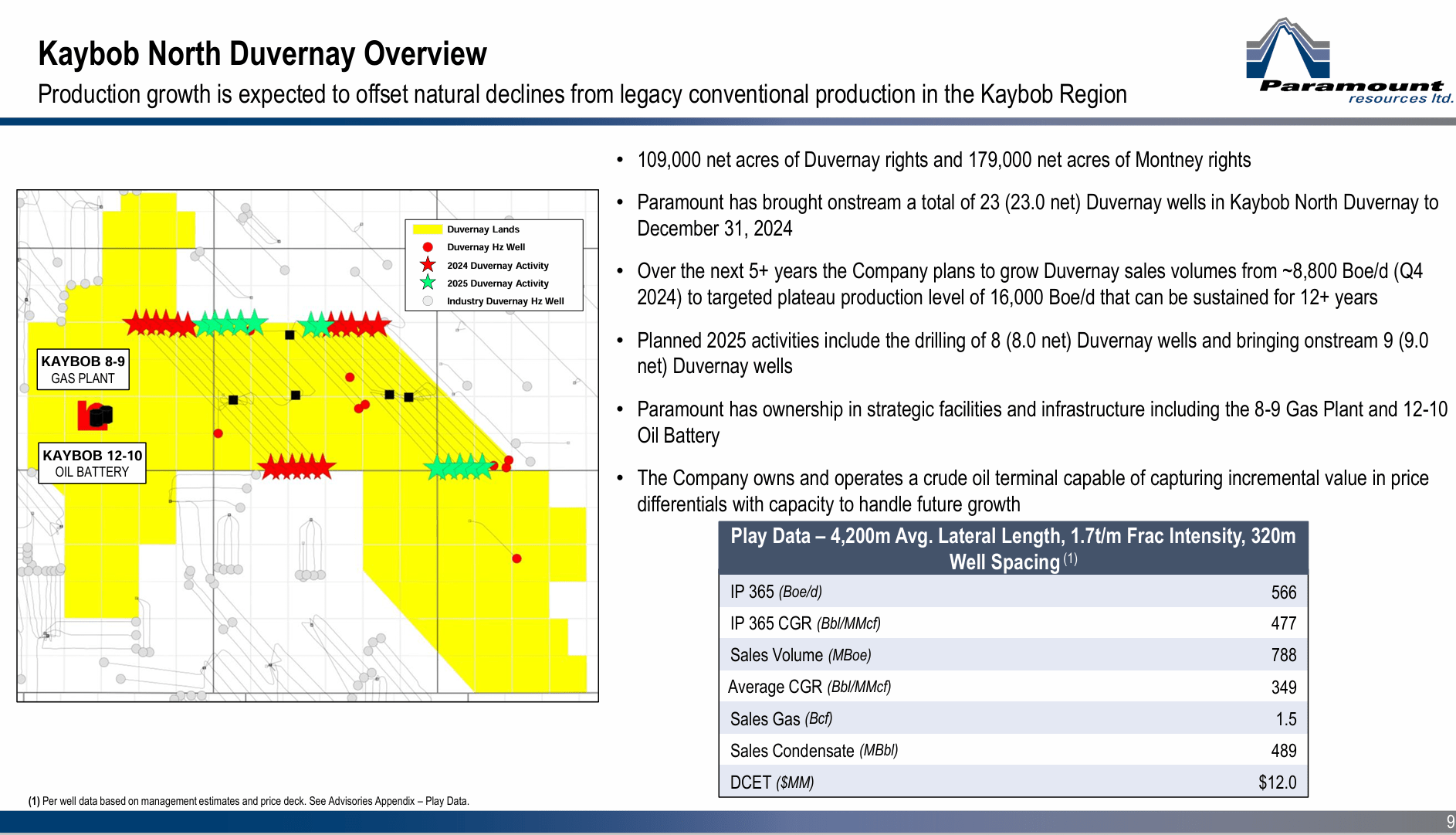
Task: Toggle the Duvernay Lands legend entry
Action: point(484,229)
